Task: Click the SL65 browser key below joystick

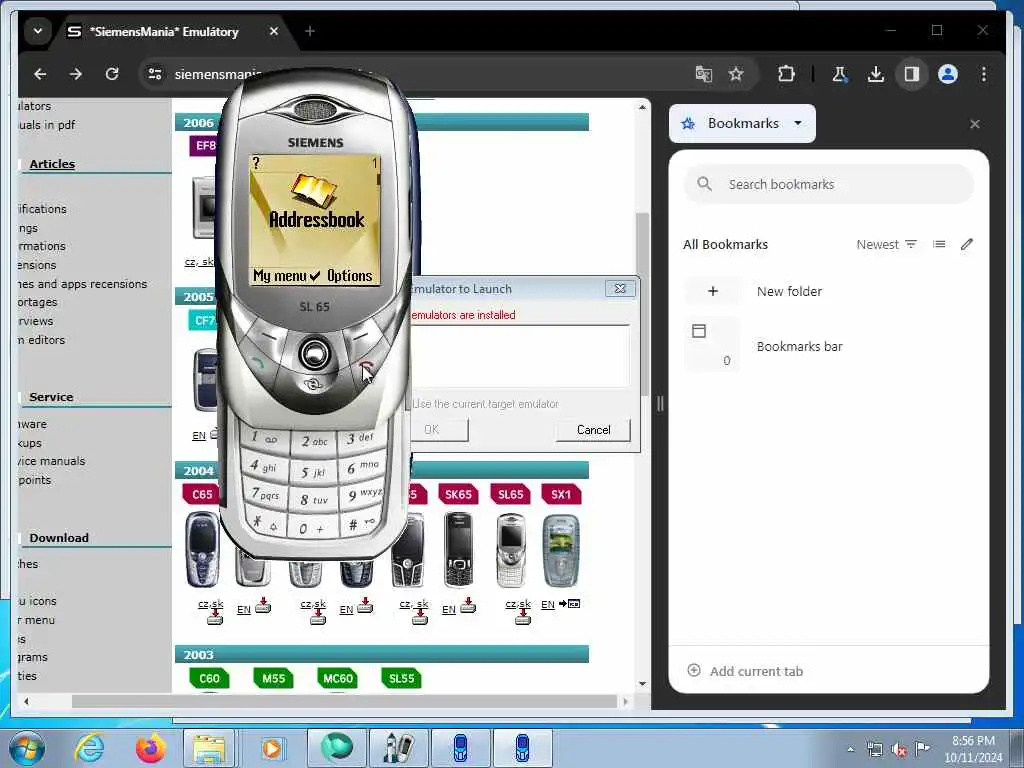Action: pos(314,385)
